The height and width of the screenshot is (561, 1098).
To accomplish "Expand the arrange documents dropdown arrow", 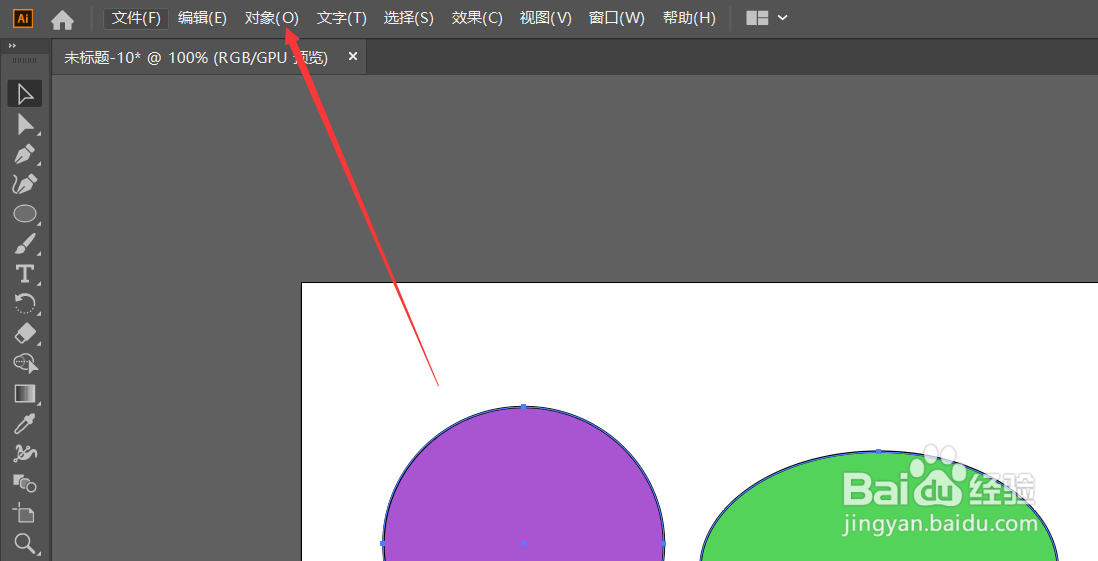I will [x=783, y=18].
